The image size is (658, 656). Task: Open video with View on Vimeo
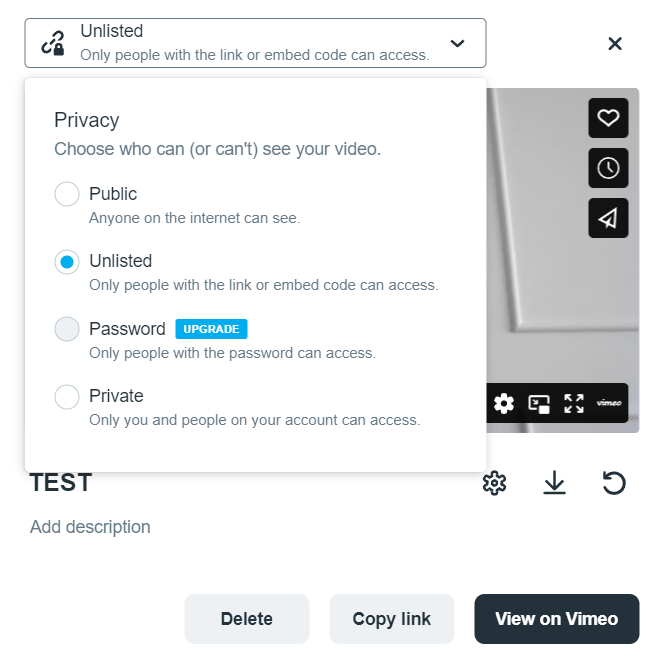(556, 619)
